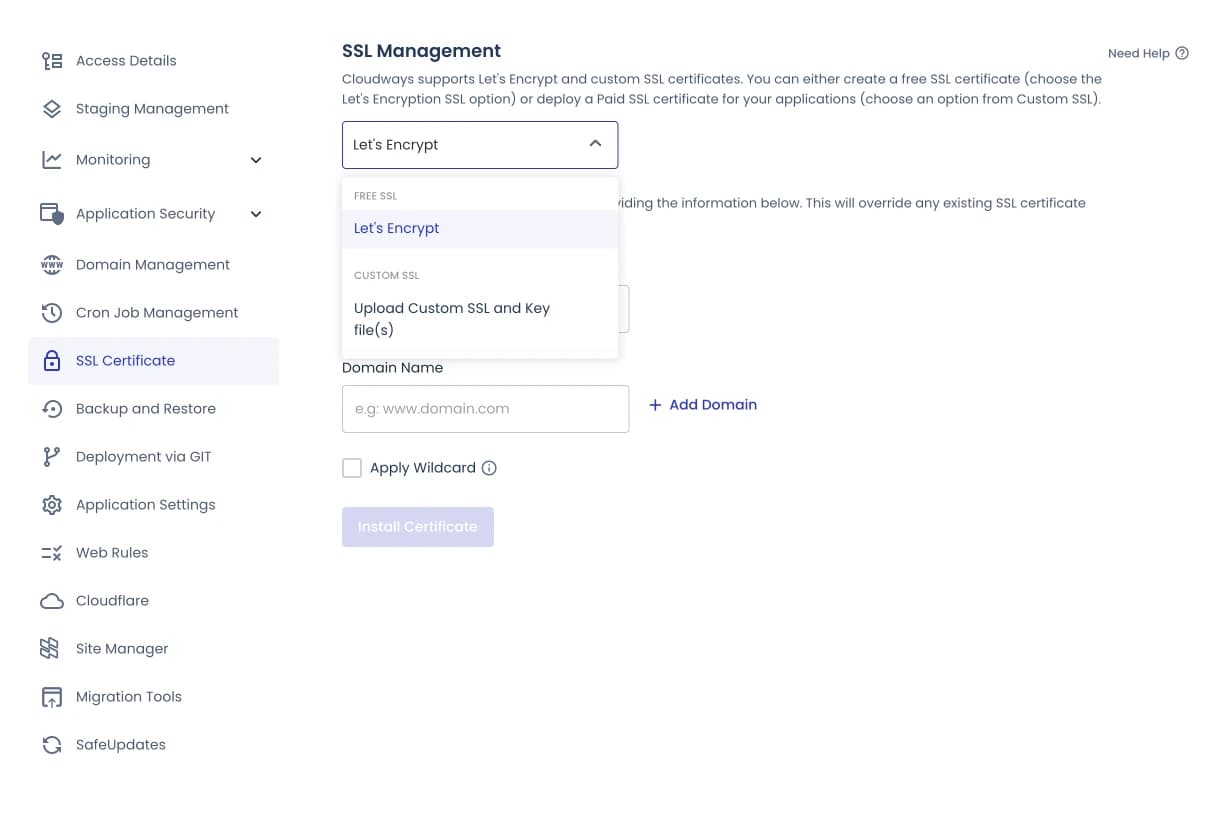Open Site Manager
This screenshot has height=837, width=1208.
pos(153,649)
